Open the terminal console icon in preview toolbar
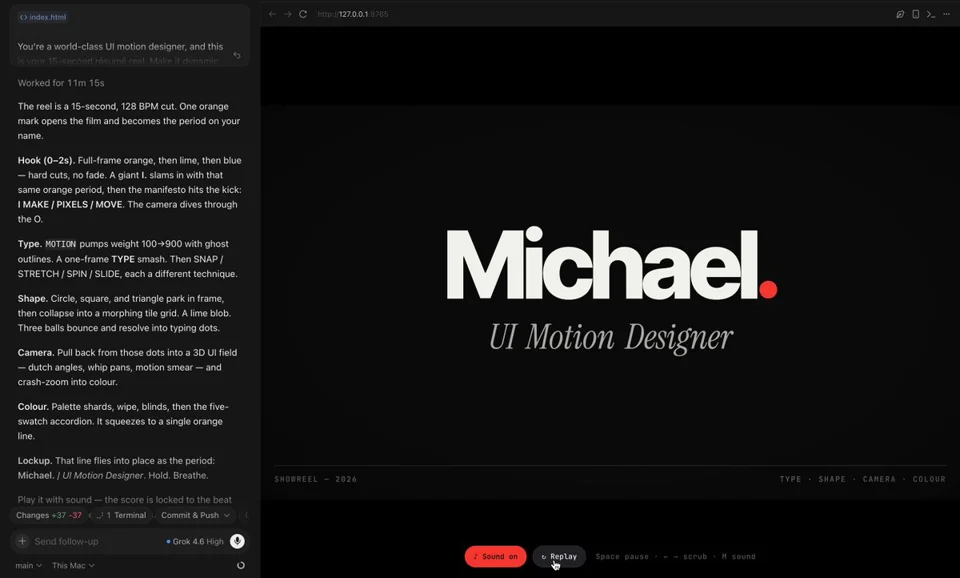Screen dimensions: 960x578 point(931,14)
